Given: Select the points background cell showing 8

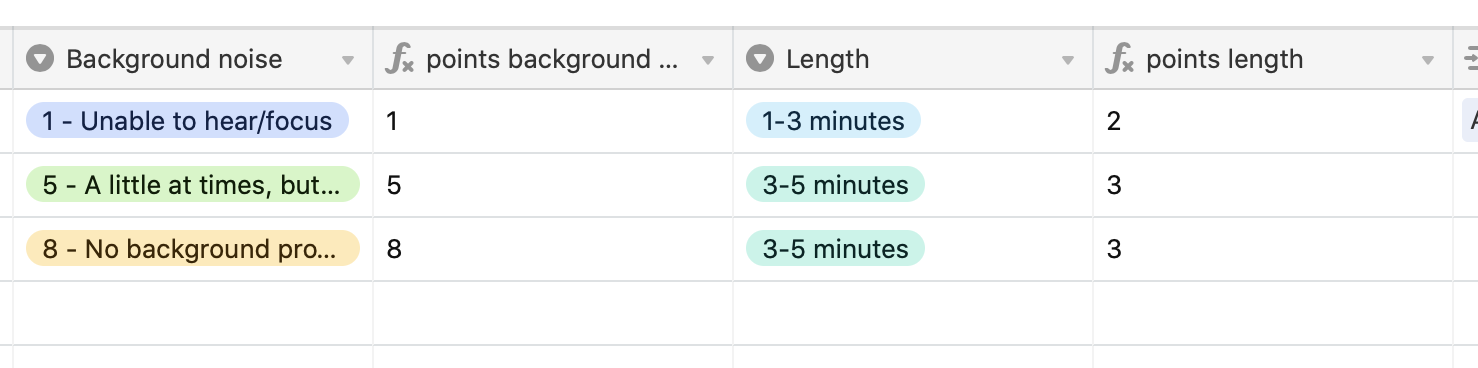Looking at the screenshot, I should [553, 249].
